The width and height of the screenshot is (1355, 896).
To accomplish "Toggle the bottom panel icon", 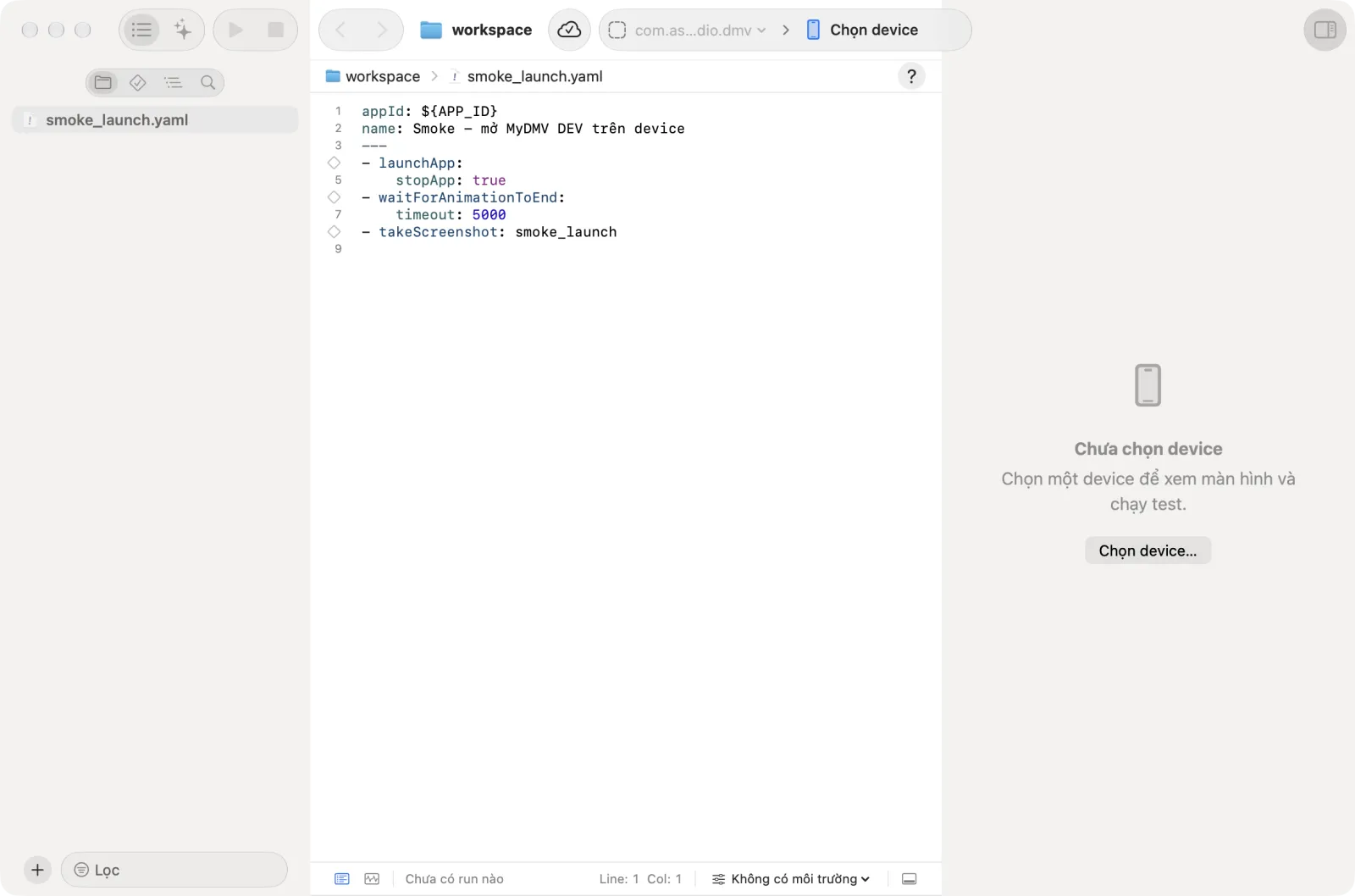I will pyautogui.click(x=910, y=879).
